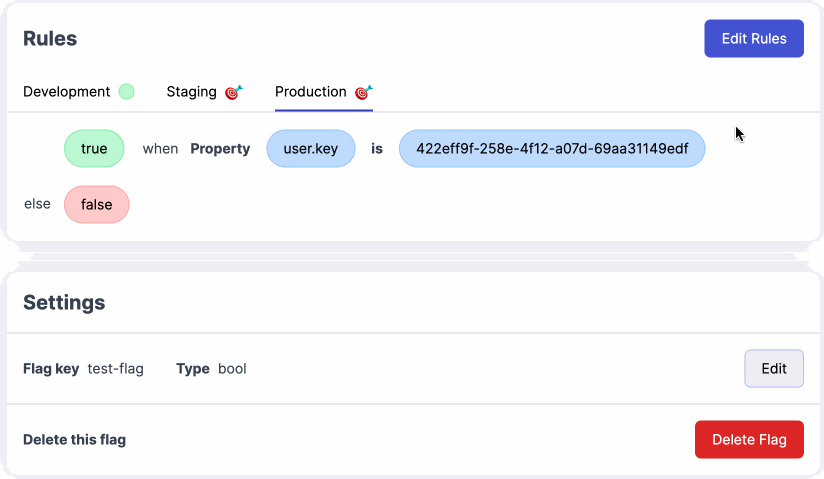The image size is (824, 479).
Task: Click the target icon beside Staging
Action: pyautogui.click(x=234, y=92)
